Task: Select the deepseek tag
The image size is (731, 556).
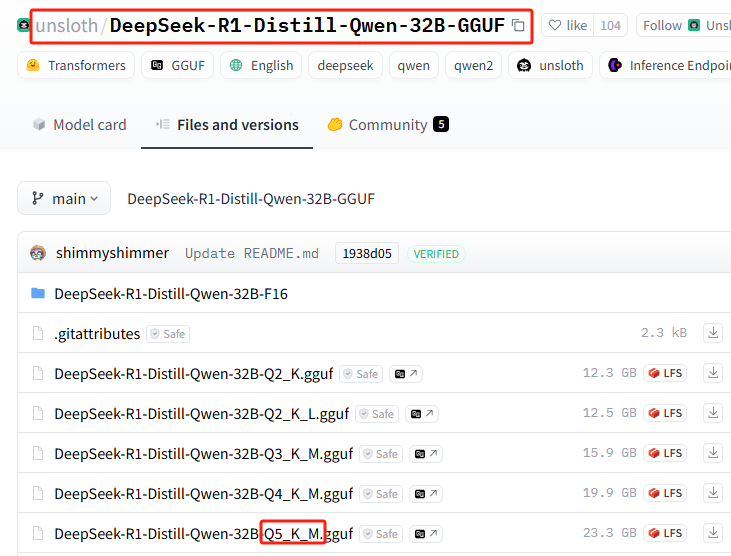Action: pos(345,65)
